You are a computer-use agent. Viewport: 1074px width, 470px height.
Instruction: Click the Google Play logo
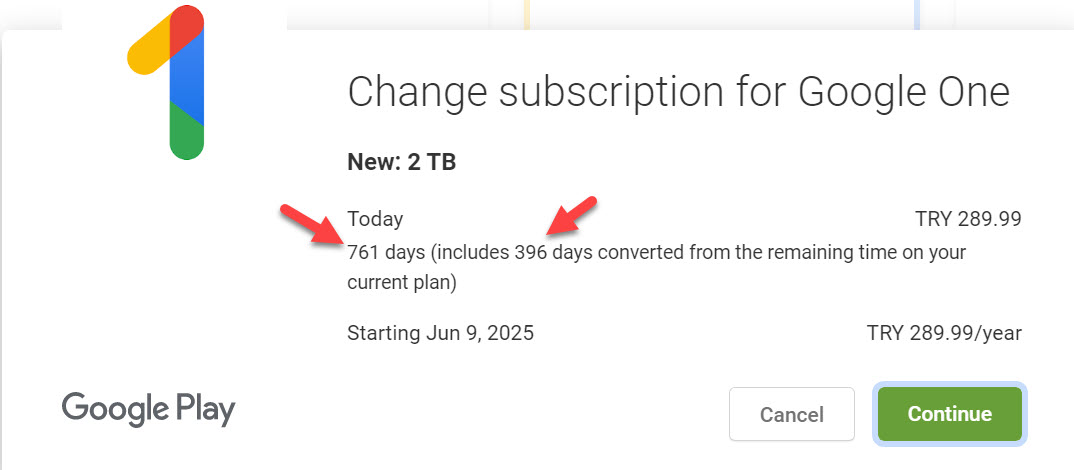point(148,409)
